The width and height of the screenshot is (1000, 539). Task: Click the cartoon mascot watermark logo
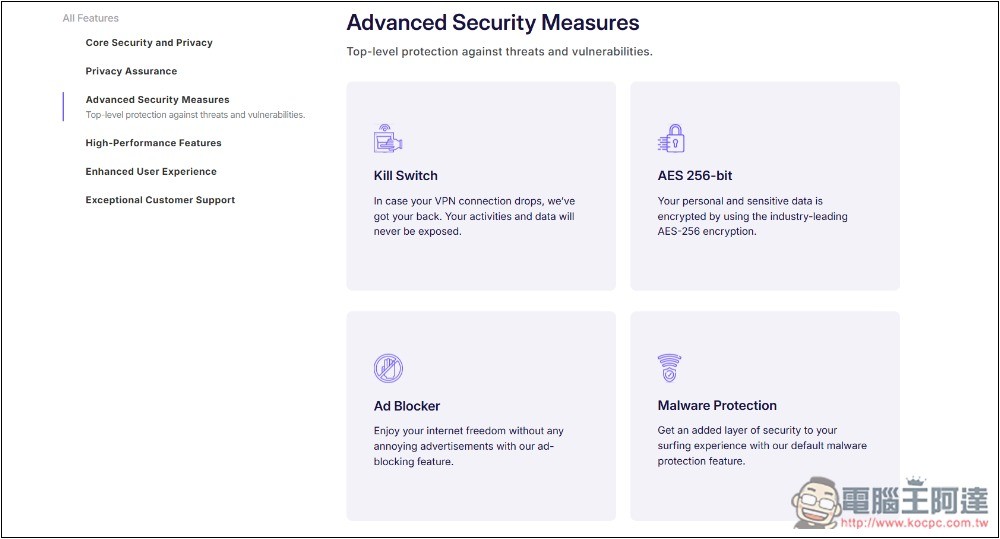coord(815,503)
